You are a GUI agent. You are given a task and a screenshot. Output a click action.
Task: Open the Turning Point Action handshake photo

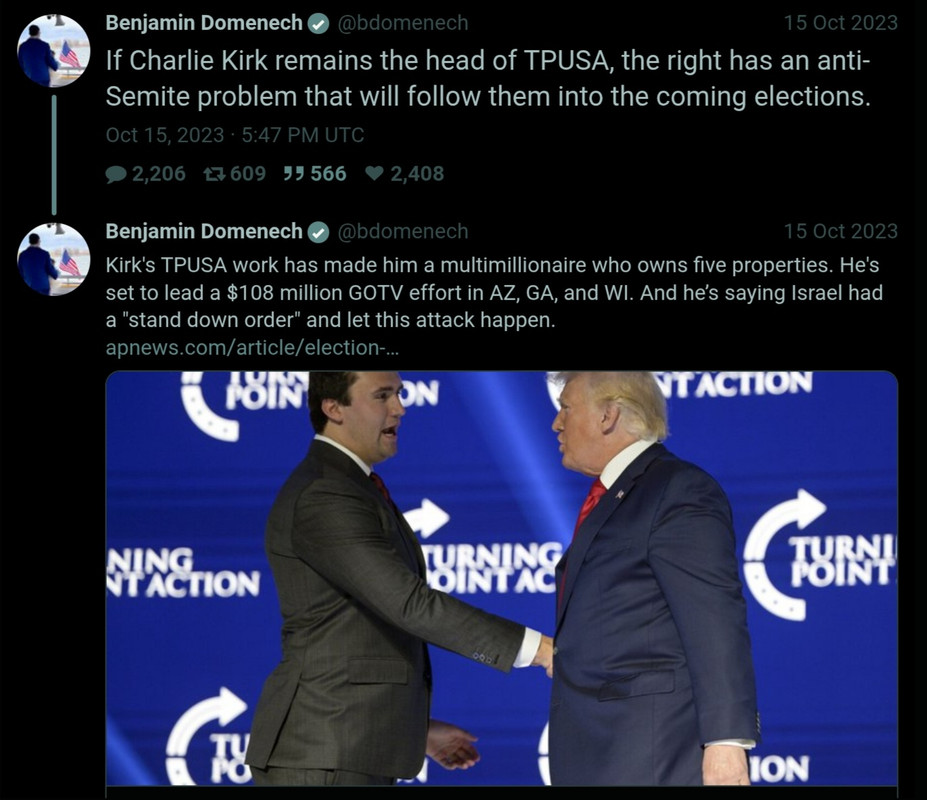click(x=502, y=579)
